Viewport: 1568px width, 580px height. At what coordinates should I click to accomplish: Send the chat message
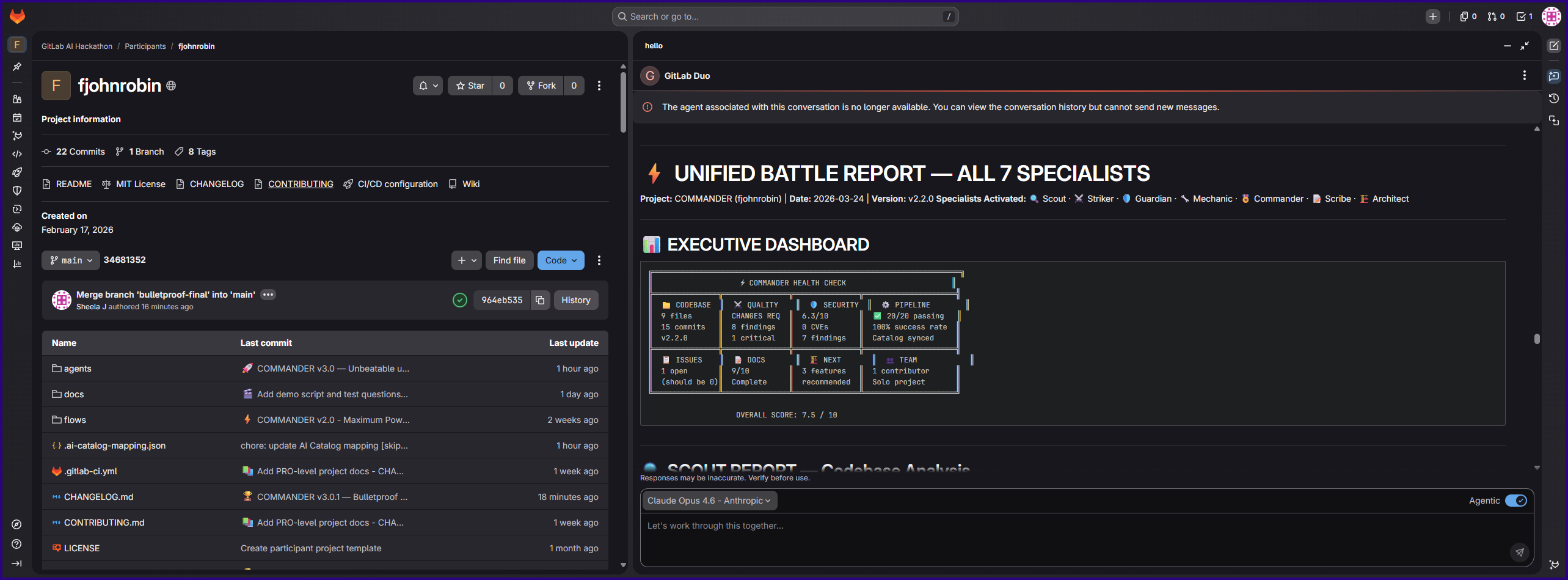(x=1520, y=552)
